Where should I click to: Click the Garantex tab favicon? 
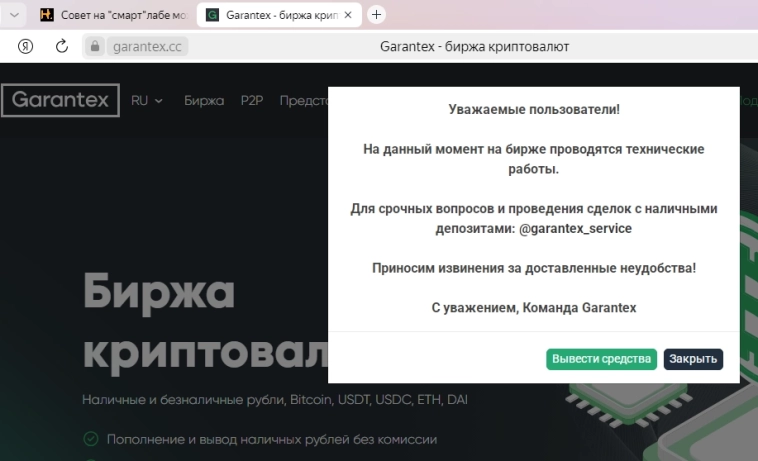pyautogui.click(x=212, y=15)
